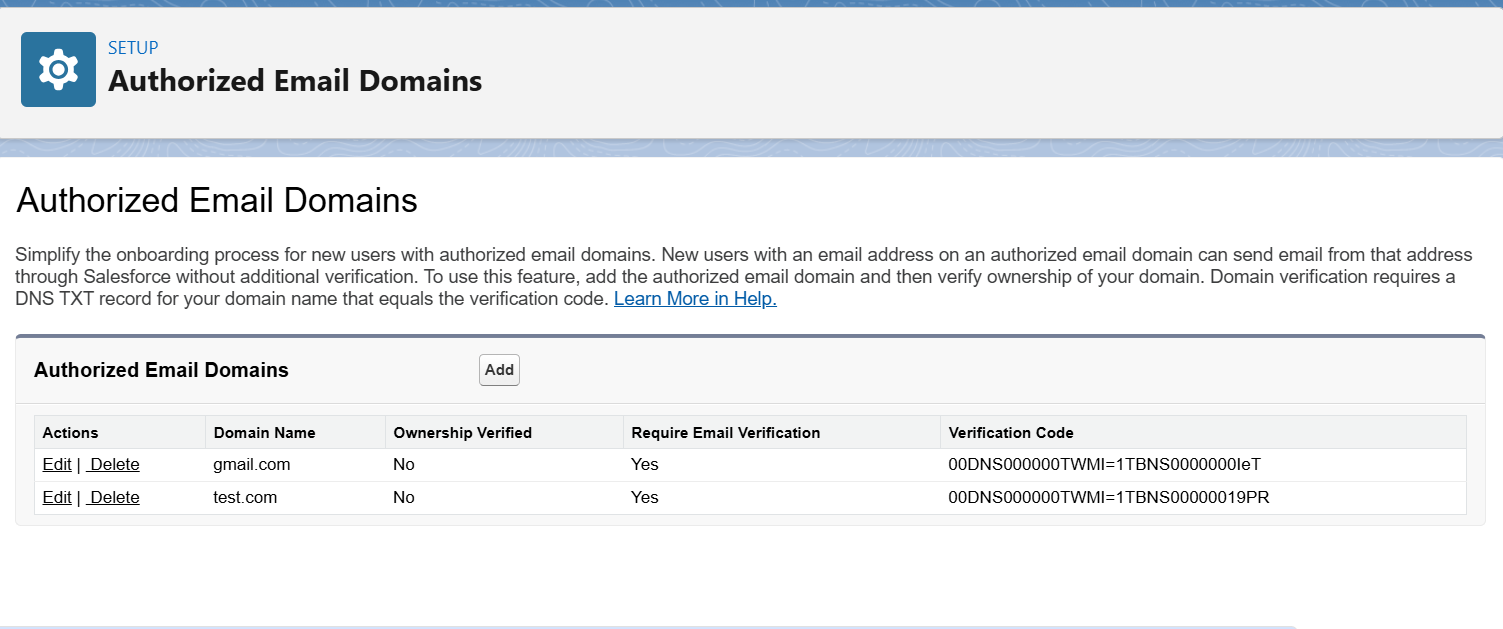Select the test.com domain name cell
Viewport: 1503px width, 629px height.
(x=245, y=498)
